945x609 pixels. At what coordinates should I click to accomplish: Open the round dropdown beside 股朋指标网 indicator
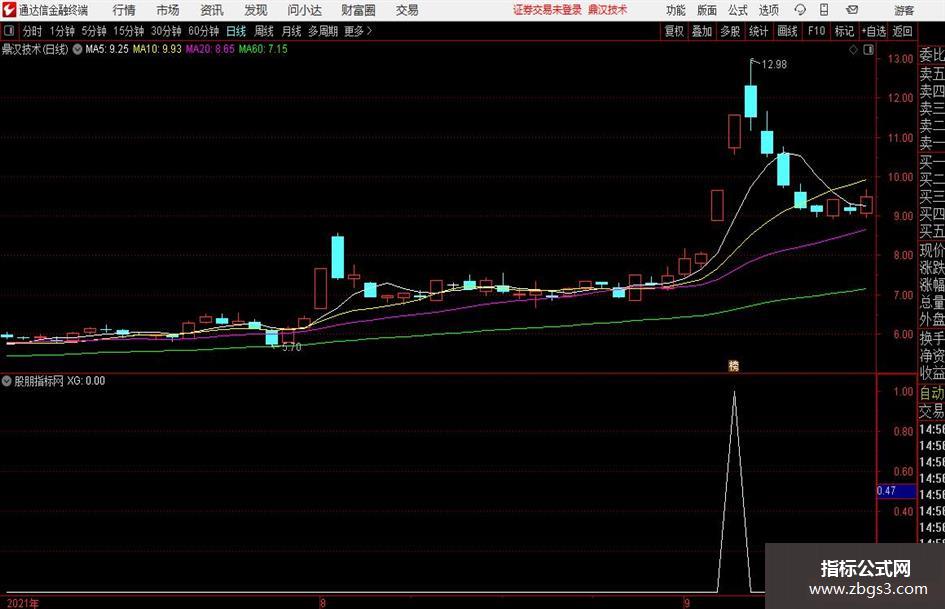coord(7,381)
